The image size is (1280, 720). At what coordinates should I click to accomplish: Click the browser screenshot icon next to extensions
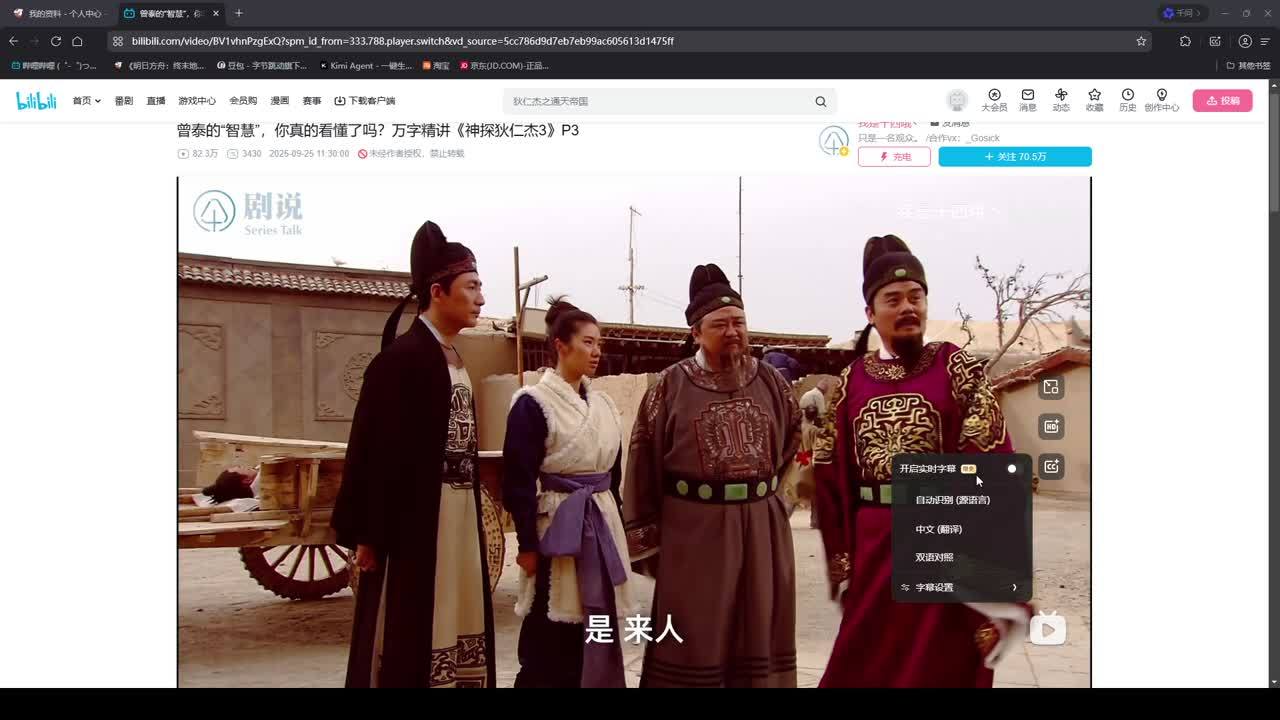[x=1215, y=41]
